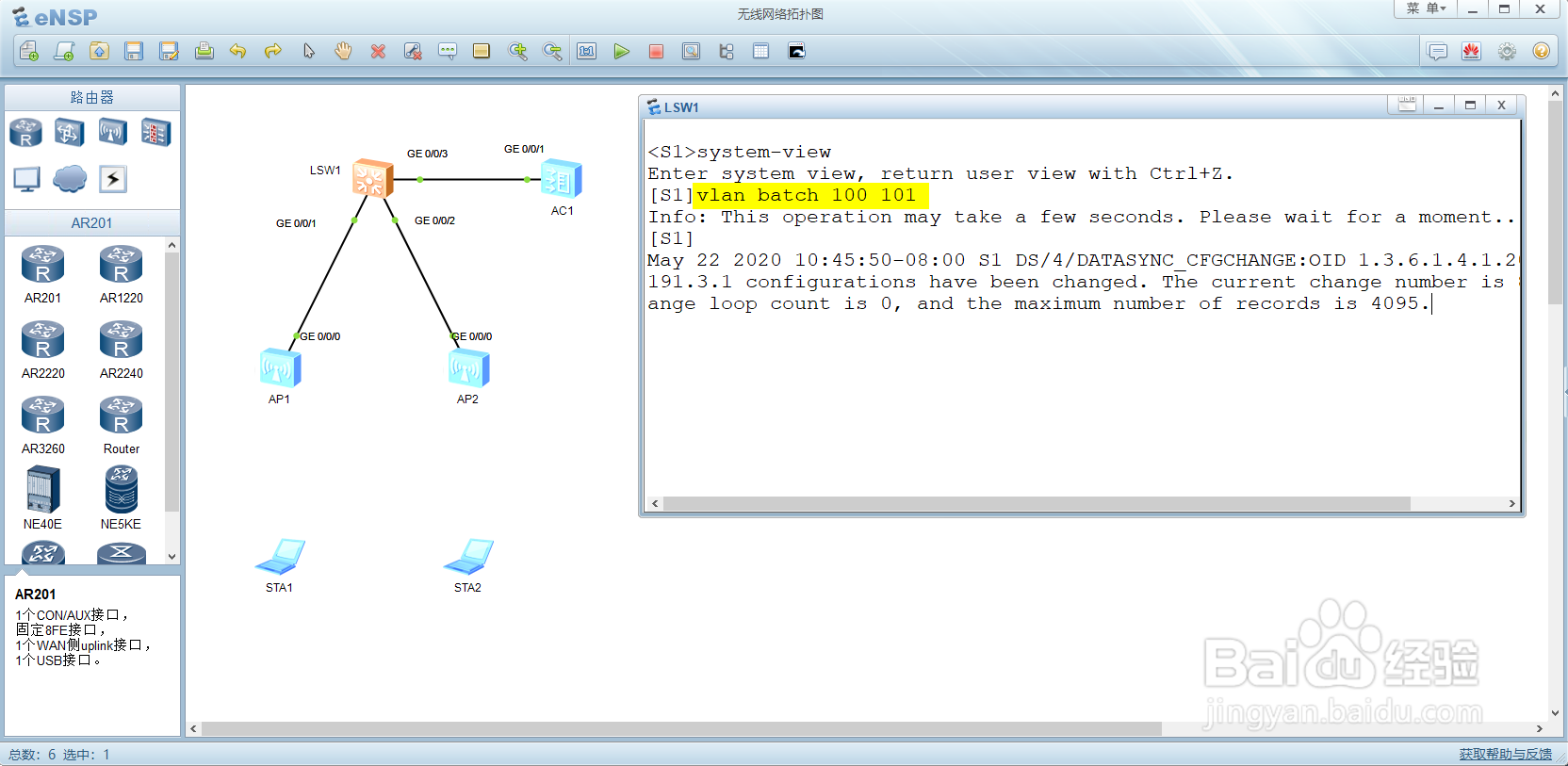The height and width of the screenshot is (766, 1568).
Task: Select the LSW1 switch on the canvas
Action: pos(372,178)
